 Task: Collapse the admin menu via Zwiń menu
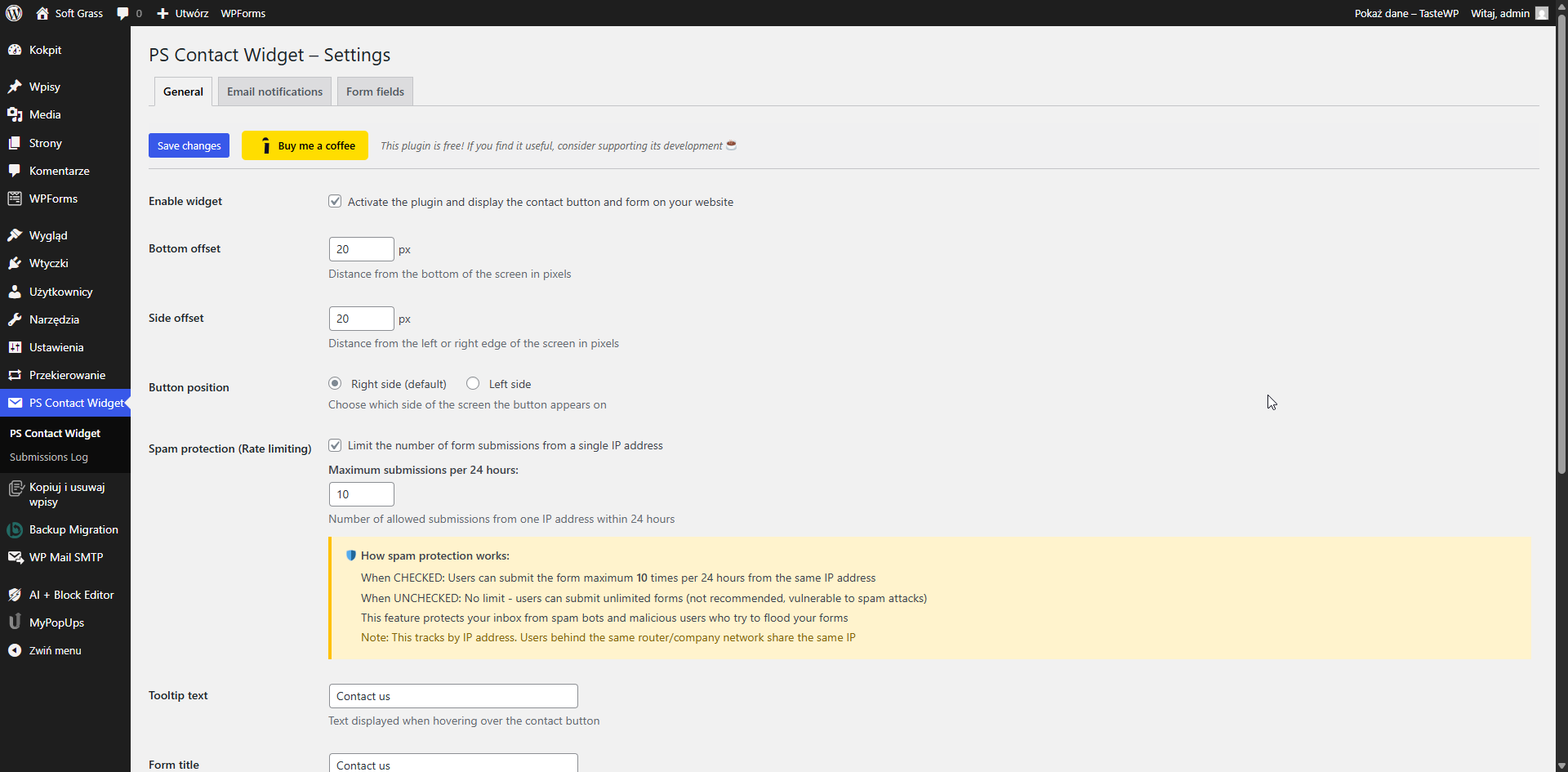54,650
